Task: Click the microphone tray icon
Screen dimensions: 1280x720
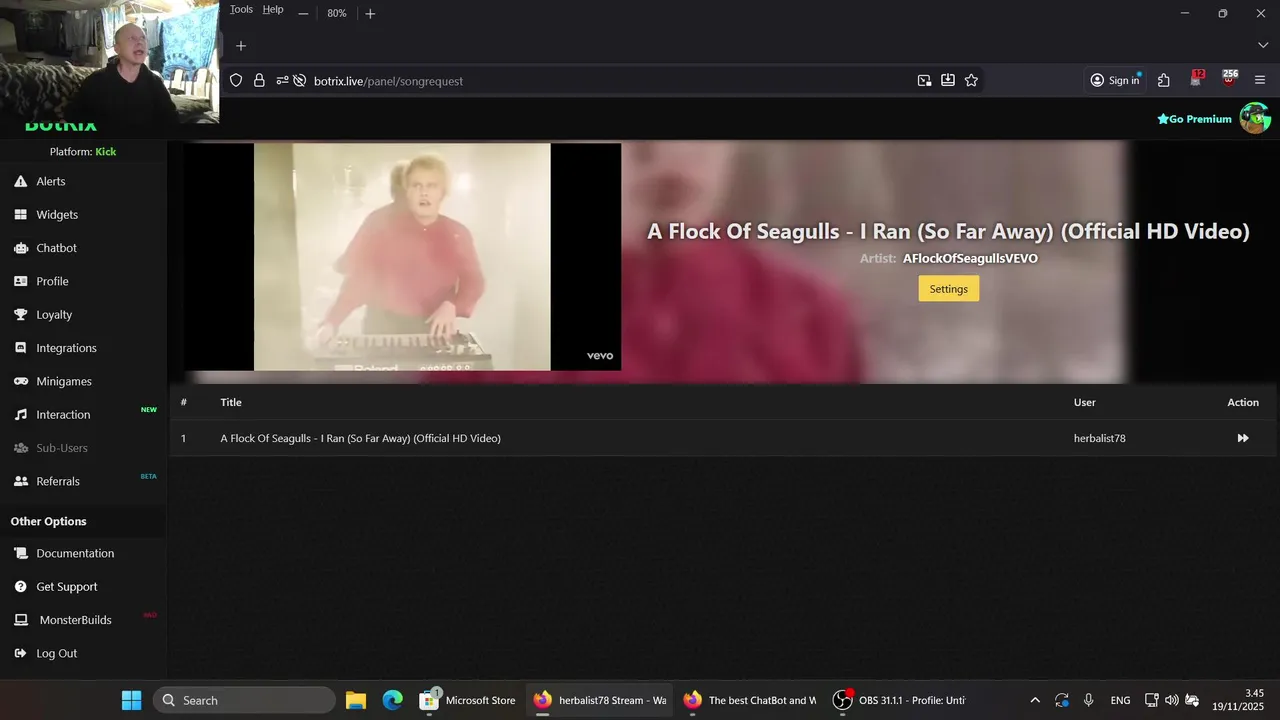Action: click(x=1088, y=700)
